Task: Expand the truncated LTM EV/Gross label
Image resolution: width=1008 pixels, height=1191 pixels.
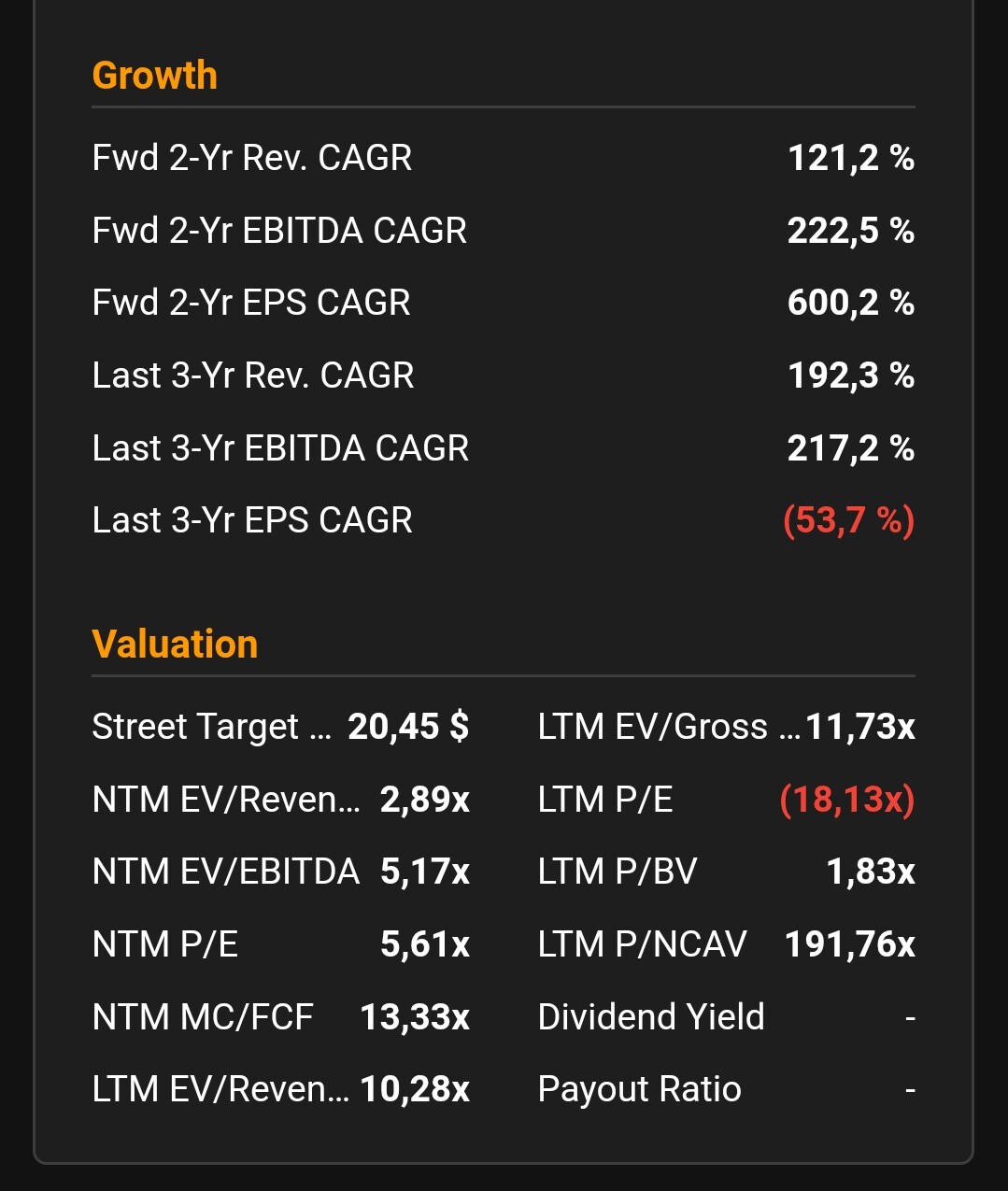Action: 669,727
